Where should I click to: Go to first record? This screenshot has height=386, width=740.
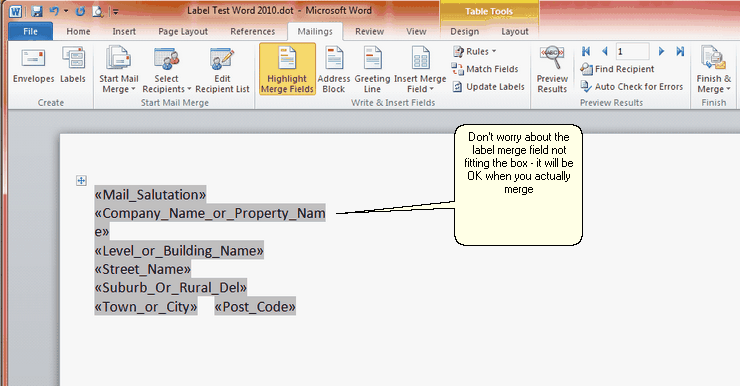[586, 51]
